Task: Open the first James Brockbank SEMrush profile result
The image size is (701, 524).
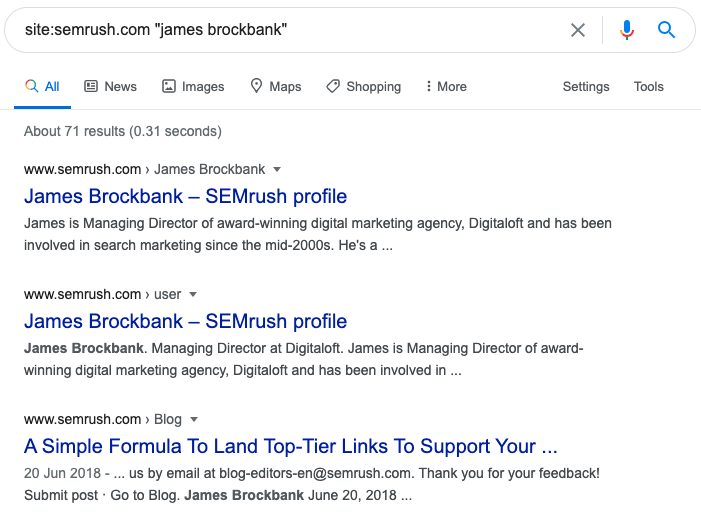Action: point(185,196)
